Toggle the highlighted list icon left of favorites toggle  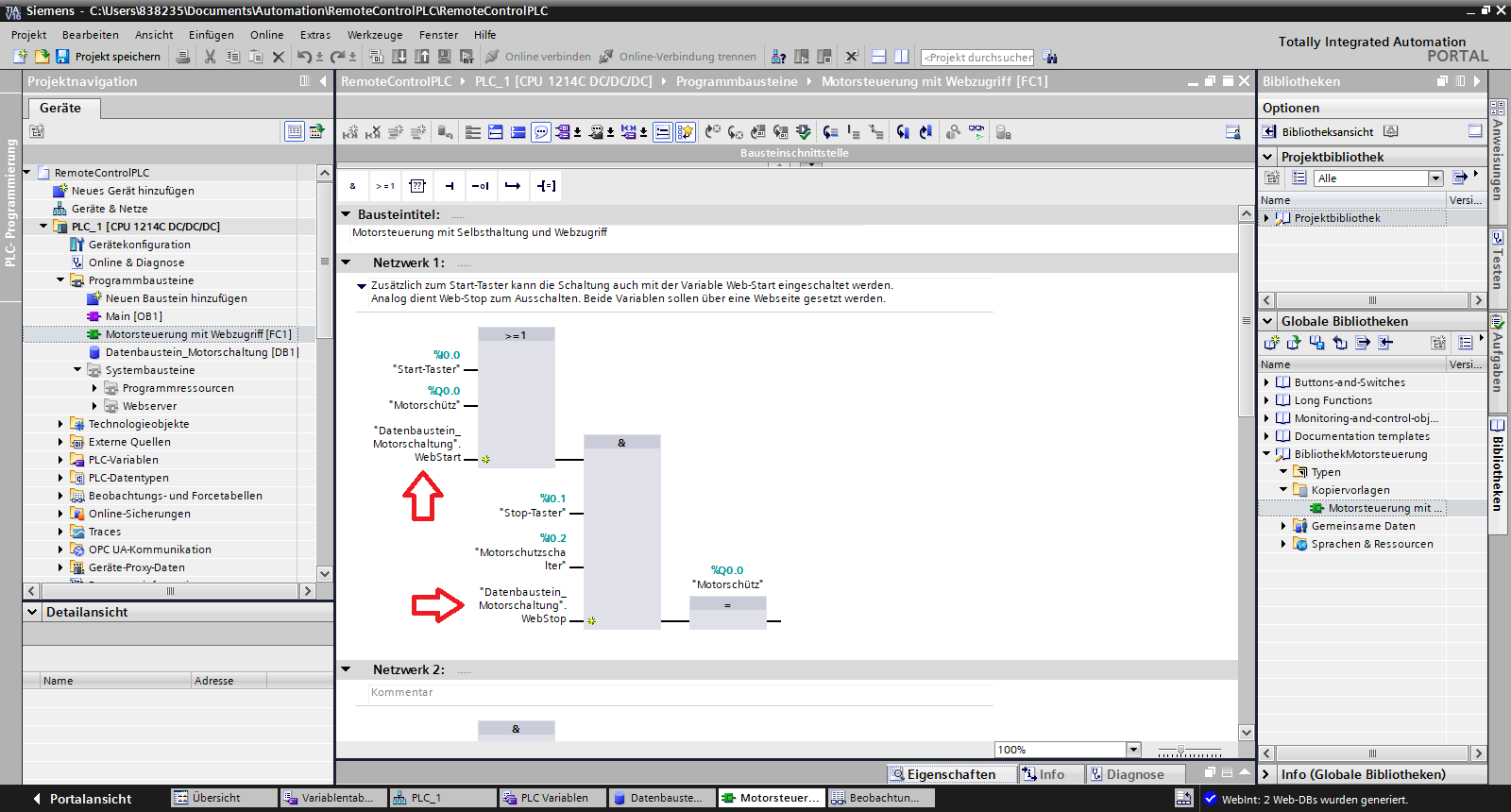663,132
